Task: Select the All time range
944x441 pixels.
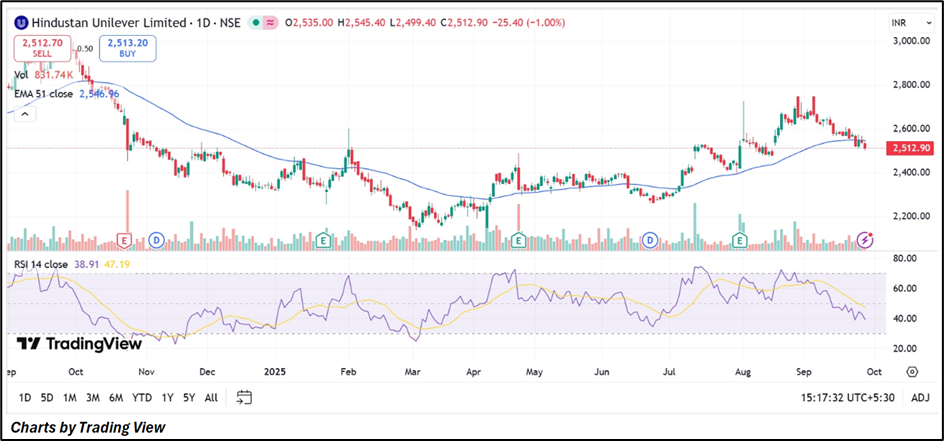Action: click(x=211, y=397)
